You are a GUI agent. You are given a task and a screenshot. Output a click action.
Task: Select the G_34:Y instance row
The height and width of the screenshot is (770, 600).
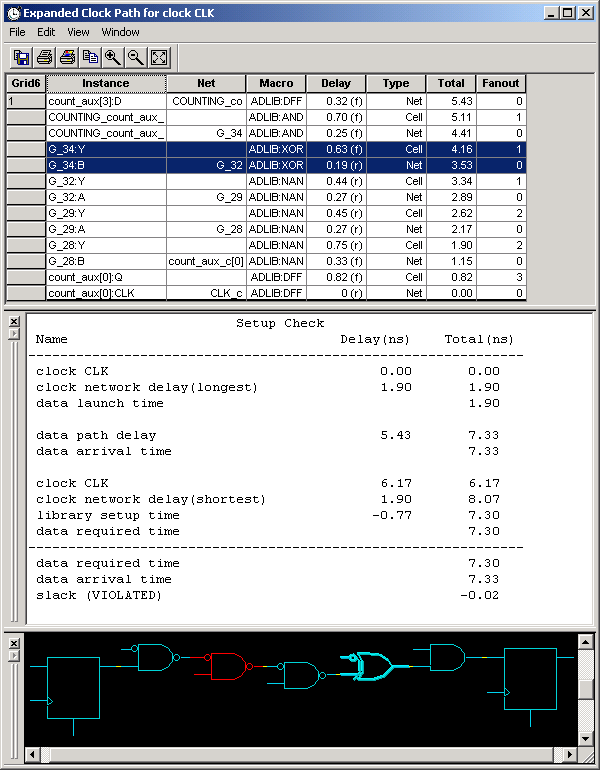(x=266, y=149)
